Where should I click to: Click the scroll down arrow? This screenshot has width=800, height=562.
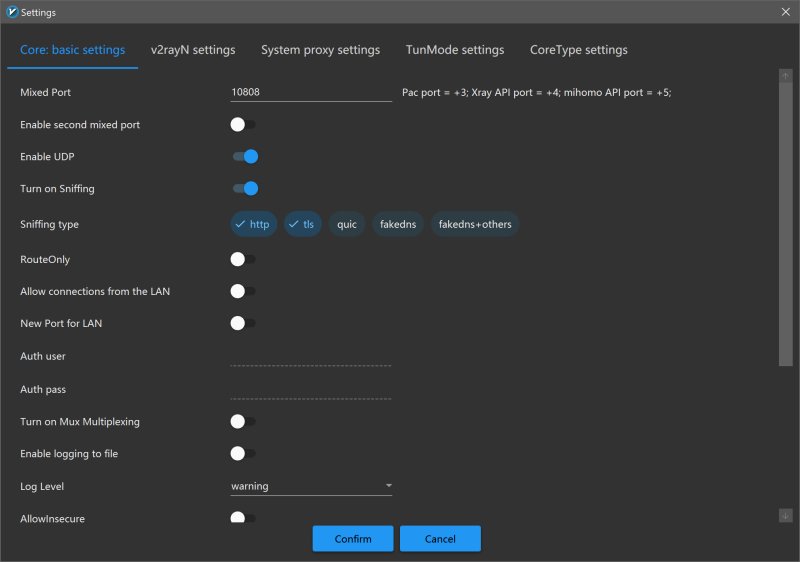[785, 515]
